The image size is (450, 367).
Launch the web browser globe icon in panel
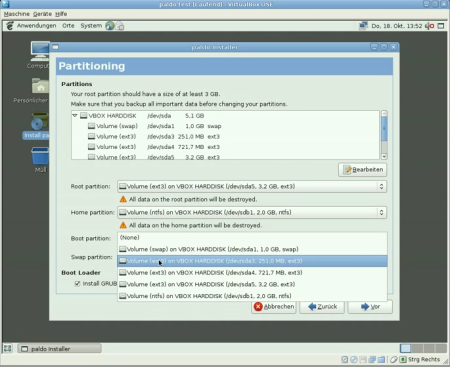110,26
